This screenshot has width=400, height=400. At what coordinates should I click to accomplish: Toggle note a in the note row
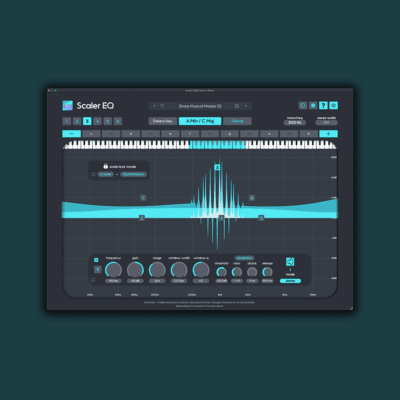269,134
